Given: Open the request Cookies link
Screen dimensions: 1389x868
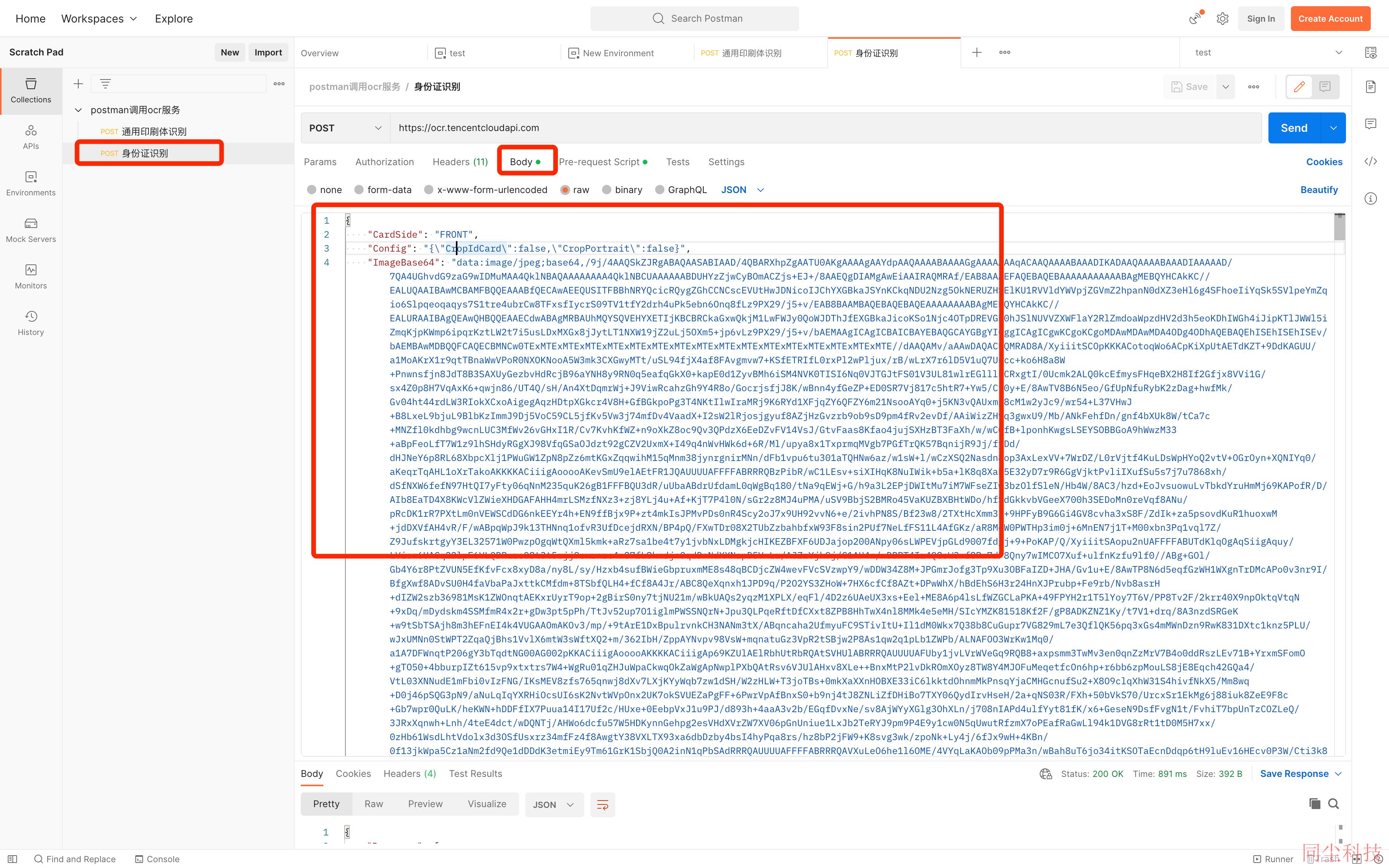Looking at the screenshot, I should pos(1324,162).
